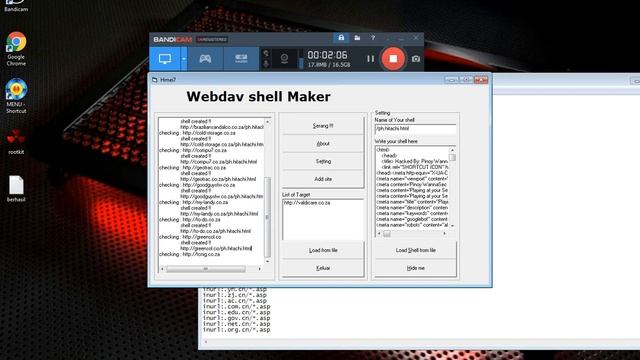Image resolution: width=640 pixels, height=360 pixels.
Task: Toggle the microphone icon in Bandicam
Action: (x=266, y=64)
